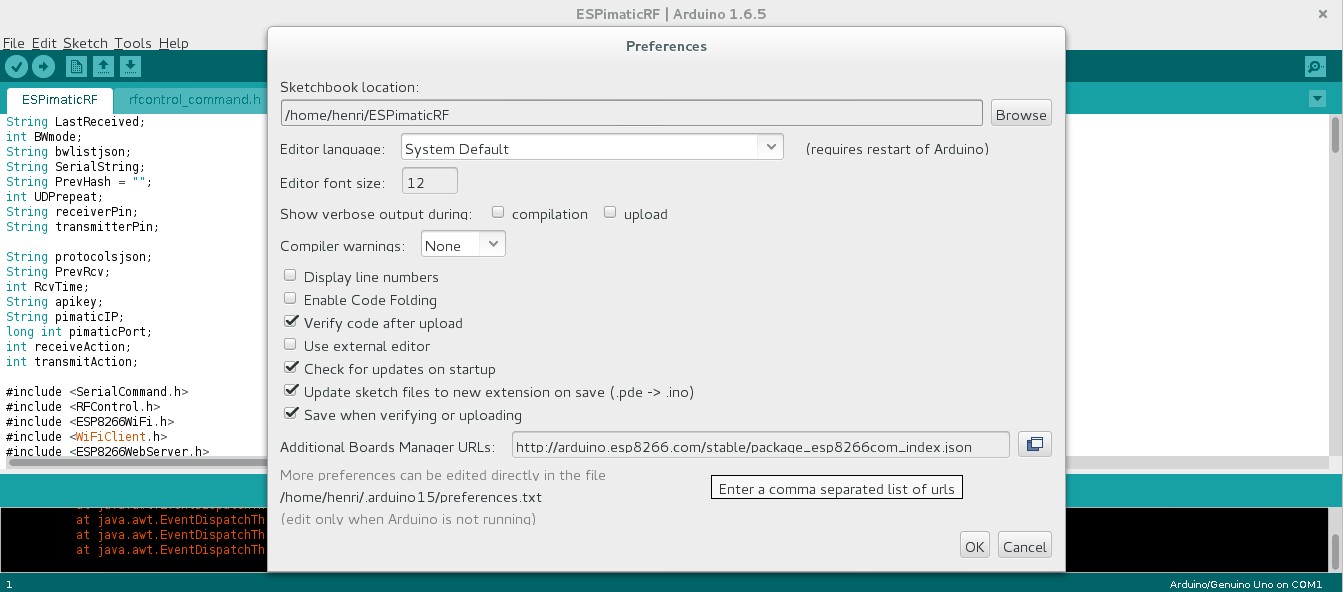Enable verbose output during compilation
The height and width of the screenshot is (592, 1343).
(498, 212)
